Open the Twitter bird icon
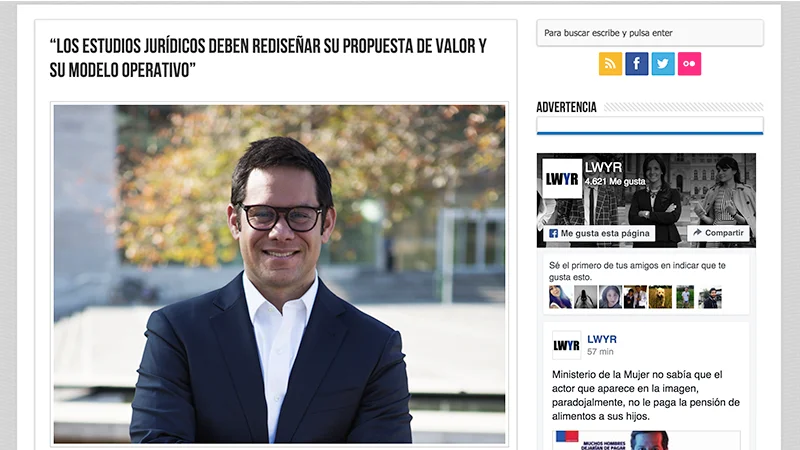 (x=663, y=64)
